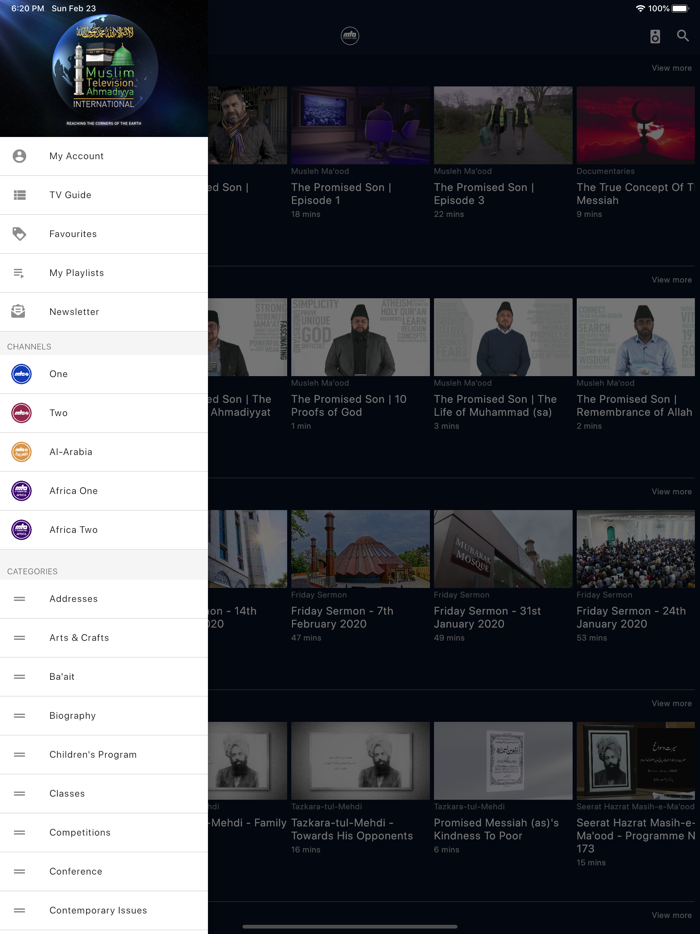The height and width of the screenshot is (934, 700).
Task: Tap the 'The Promised Son | Episode 1' title
Action: pos(341,194)
